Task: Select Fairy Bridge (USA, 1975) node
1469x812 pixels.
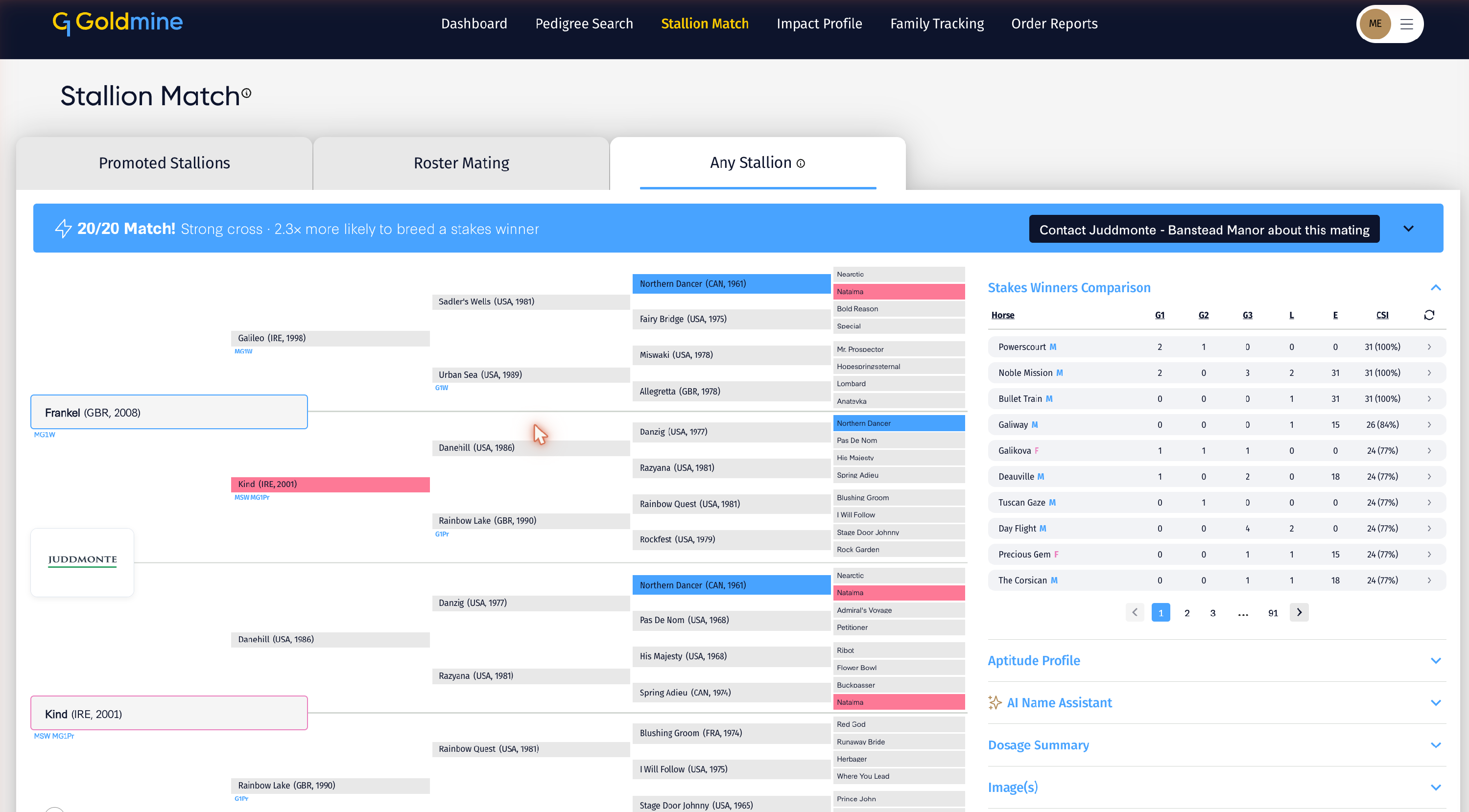Action: point(731,319)
